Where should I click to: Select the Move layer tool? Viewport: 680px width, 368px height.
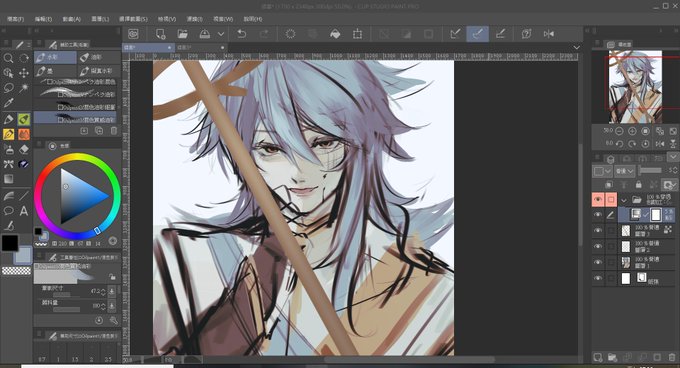tap(24, 73)
